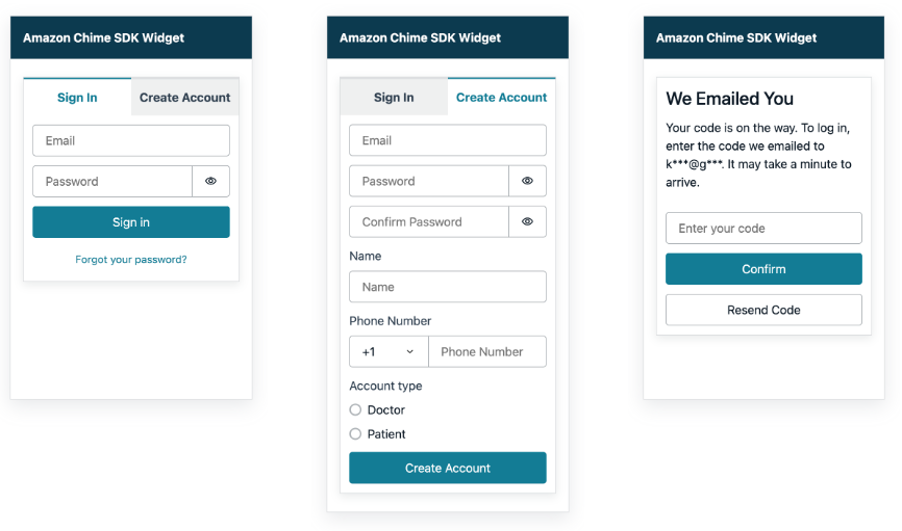This screenshot has height=531, width=902.
Task: Open the +1 country code dropdown
Action: (389, 352)
